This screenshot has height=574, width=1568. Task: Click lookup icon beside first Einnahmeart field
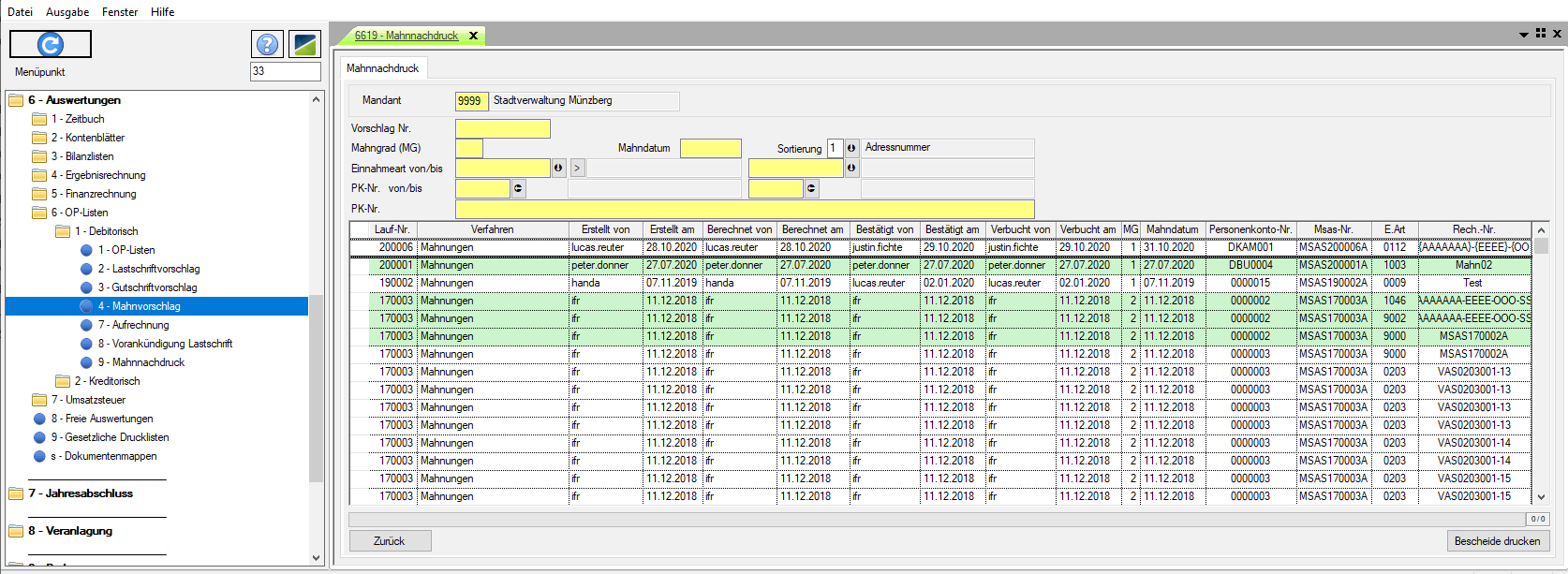coord(558,169)
